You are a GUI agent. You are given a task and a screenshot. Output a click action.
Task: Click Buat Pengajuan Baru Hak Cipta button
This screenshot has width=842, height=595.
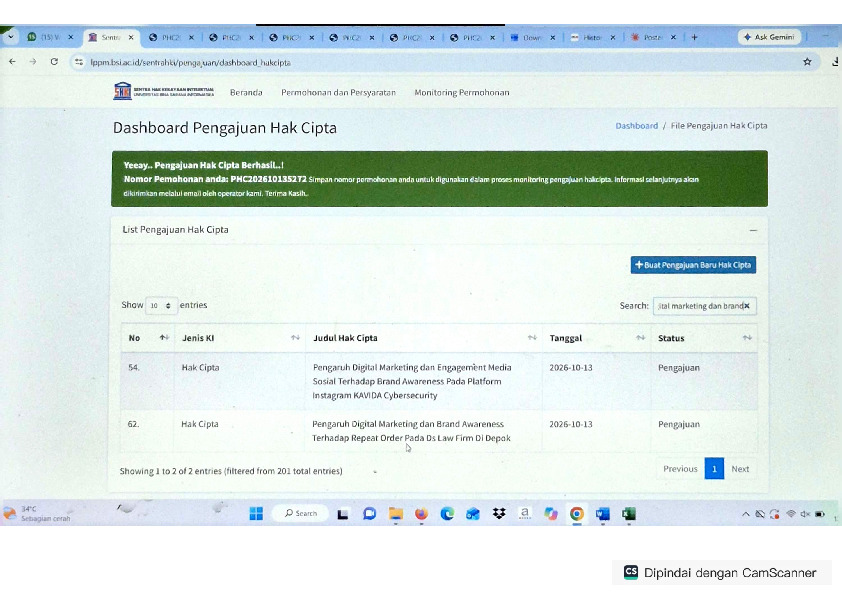pyautogui.click(x=693, y=265)
